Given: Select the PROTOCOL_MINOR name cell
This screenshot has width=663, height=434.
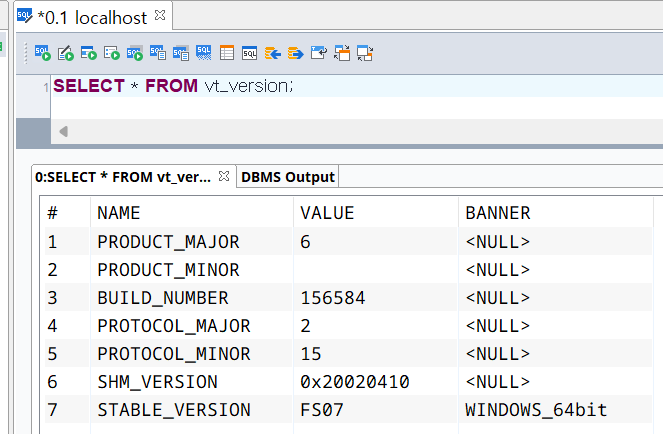Looking at the screenshot, I should [x=192, y=353].
